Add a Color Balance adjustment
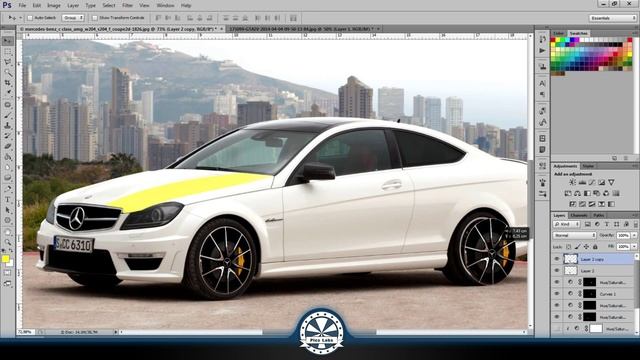Viewport: 640px width, 360px height. coord(577,193)
